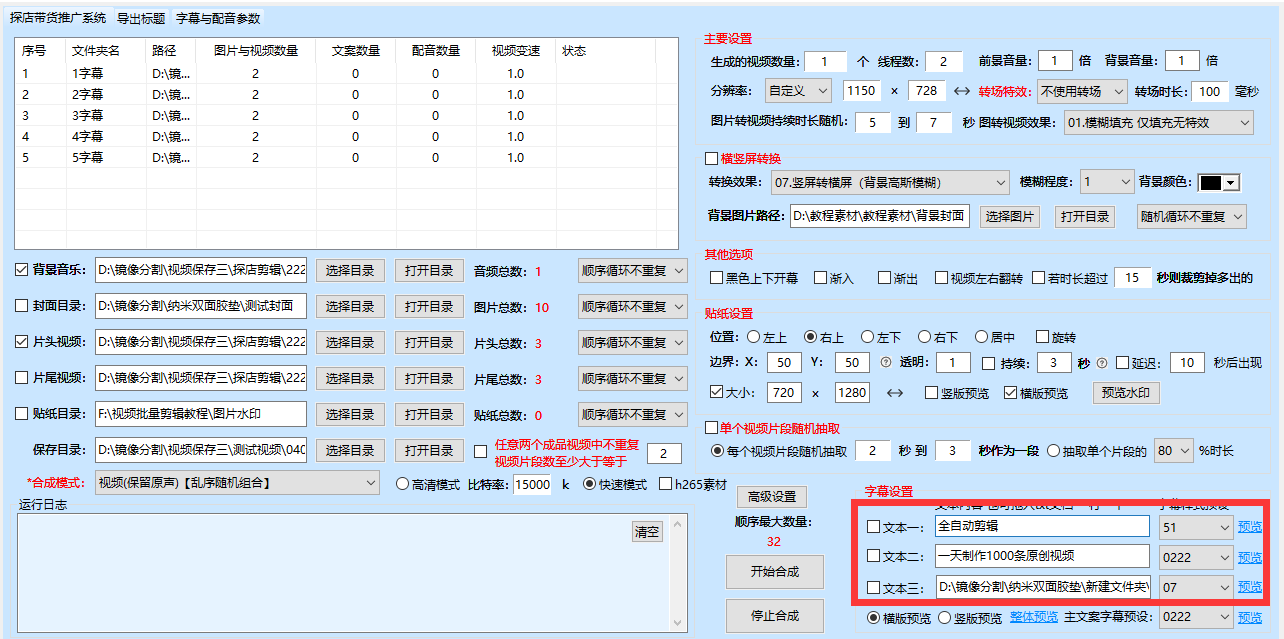1284x639 pixels.
Task: Click the 比特率 15000 input field
Action: pyautogui.click(x=532, y=484)
